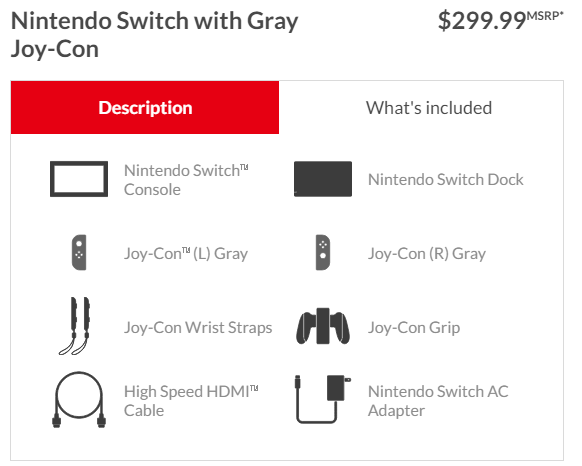The height and width of the screenshot is (466, 582).
Task: Open the What's included tab
Action: click(429, 108)
